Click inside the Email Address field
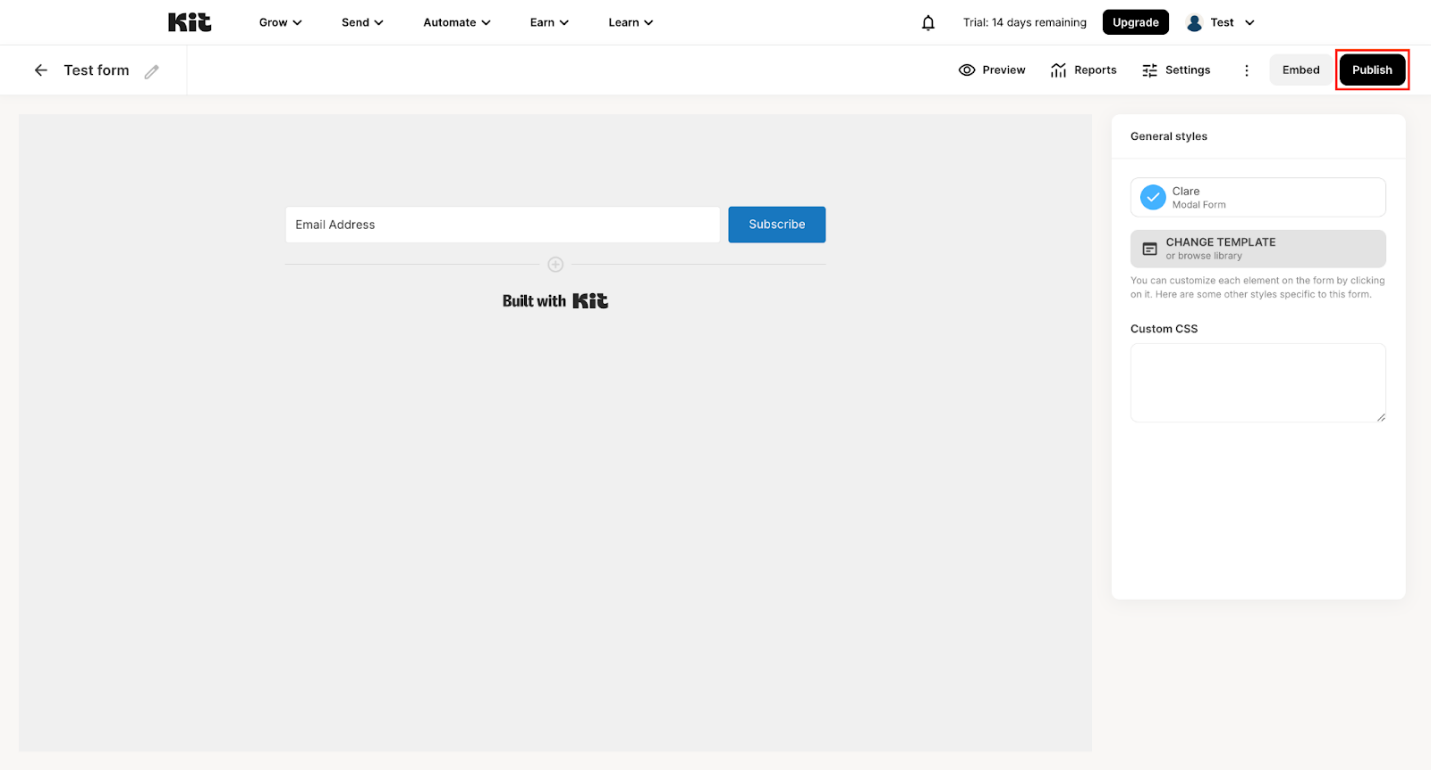 pos(502,224)
